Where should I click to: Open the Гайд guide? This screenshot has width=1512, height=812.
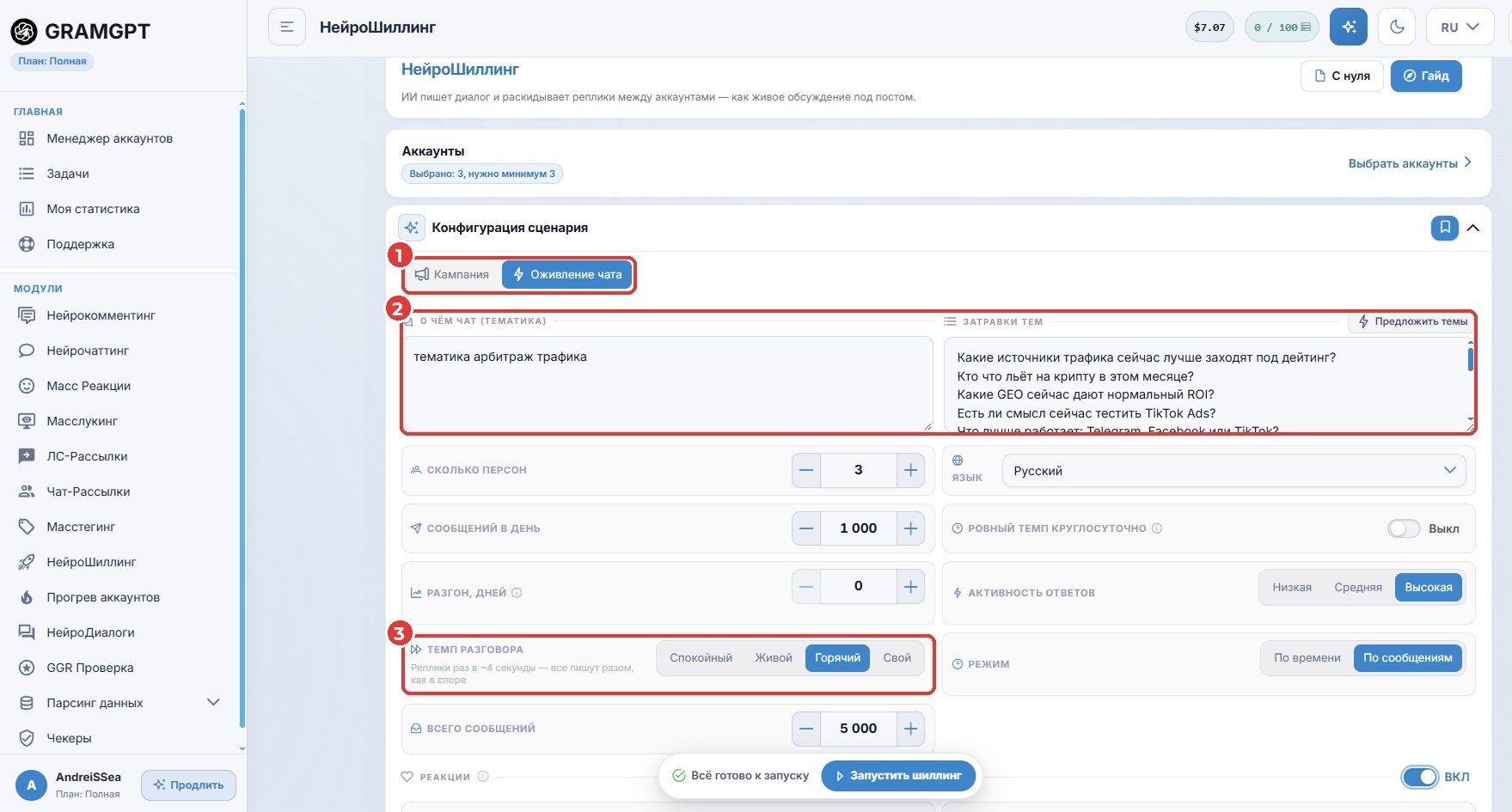pyautogui.click(x=1426, y=76)
